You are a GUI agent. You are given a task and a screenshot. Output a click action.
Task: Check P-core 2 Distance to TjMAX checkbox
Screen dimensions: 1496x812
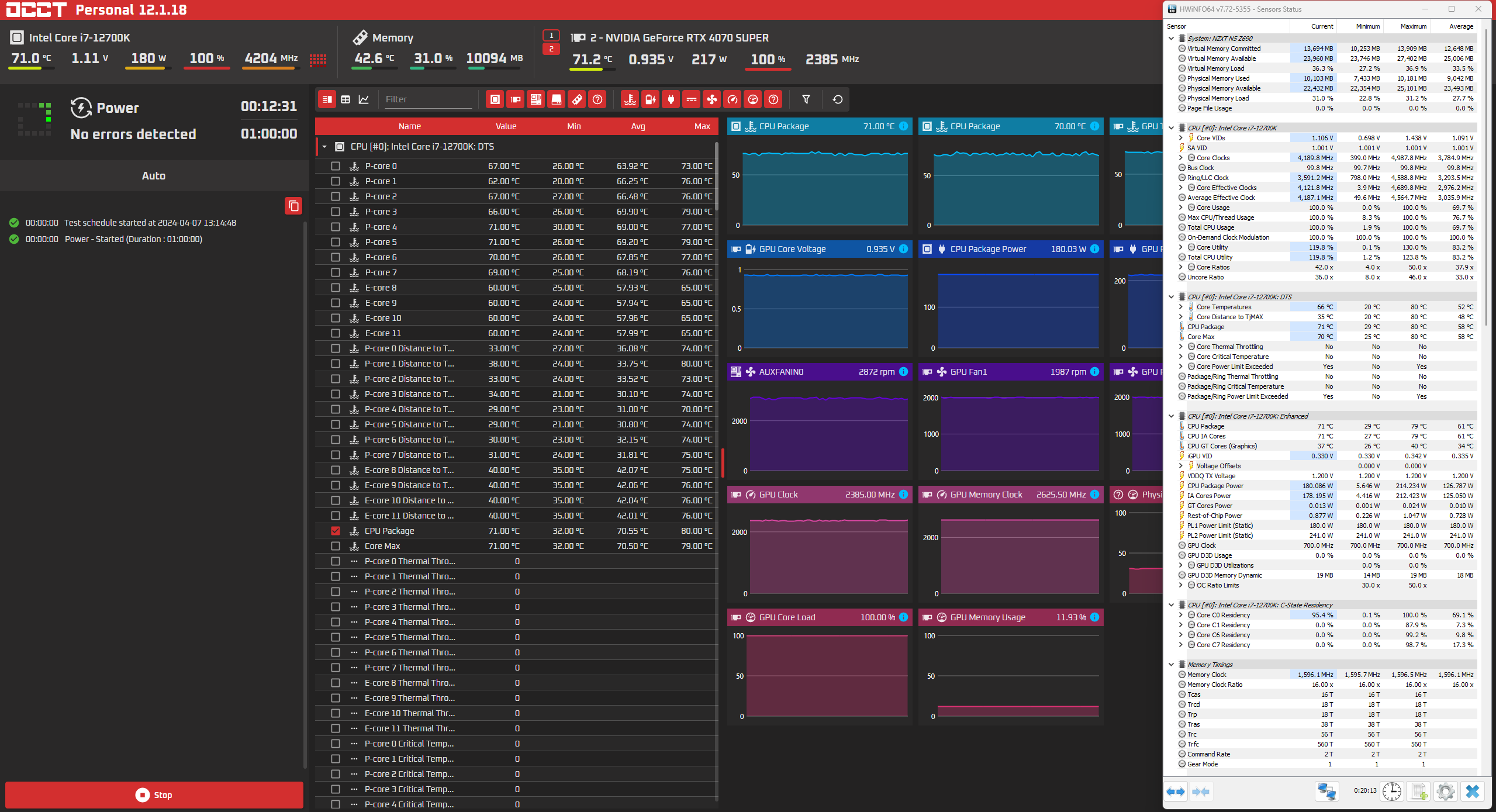click(x=336, y=379)
